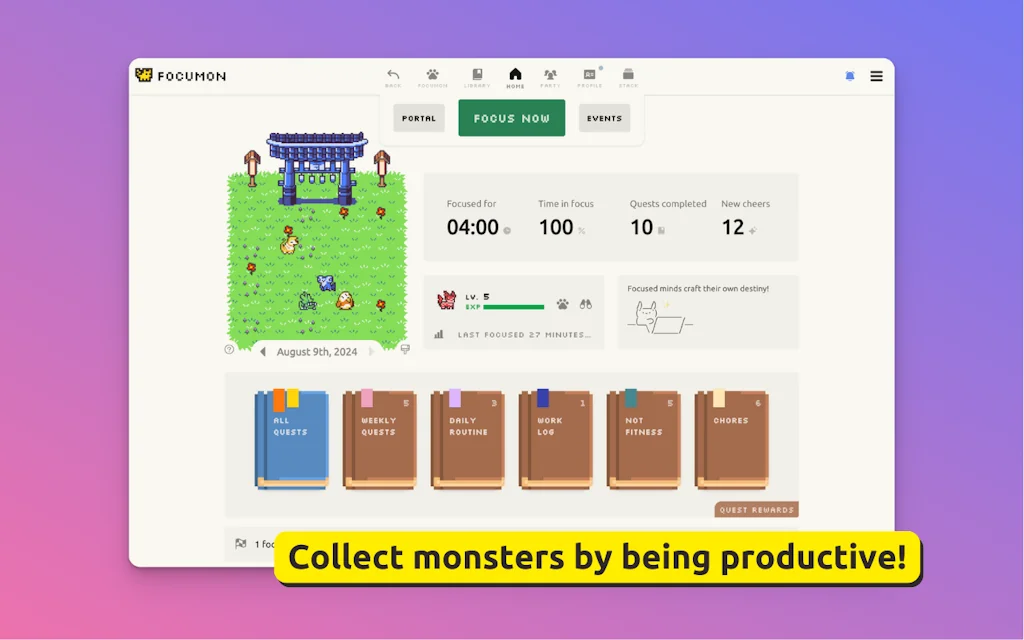Open the Events tab

click(604, 118)
